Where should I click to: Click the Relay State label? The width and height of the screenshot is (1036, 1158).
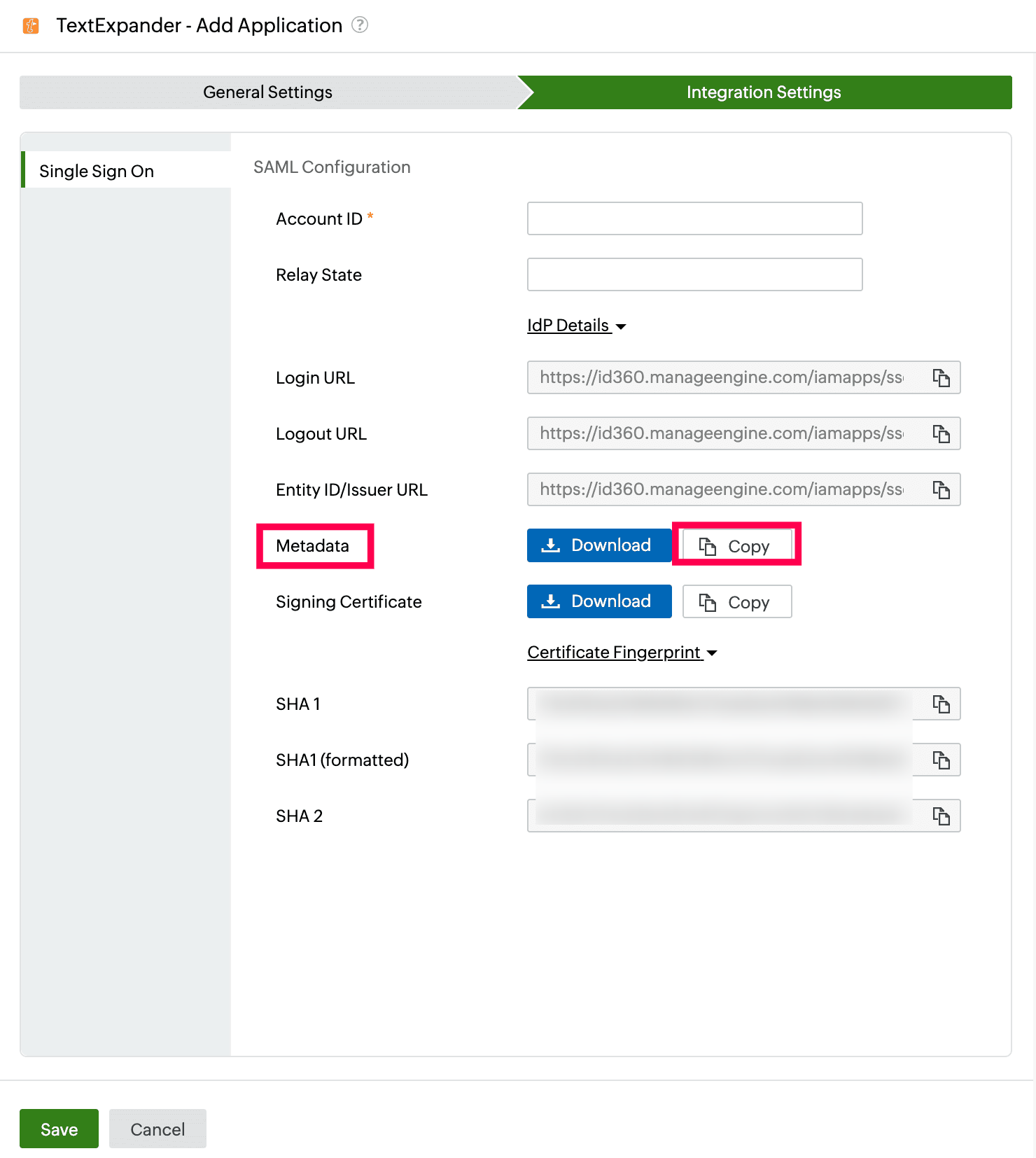(x=318, y=275)
